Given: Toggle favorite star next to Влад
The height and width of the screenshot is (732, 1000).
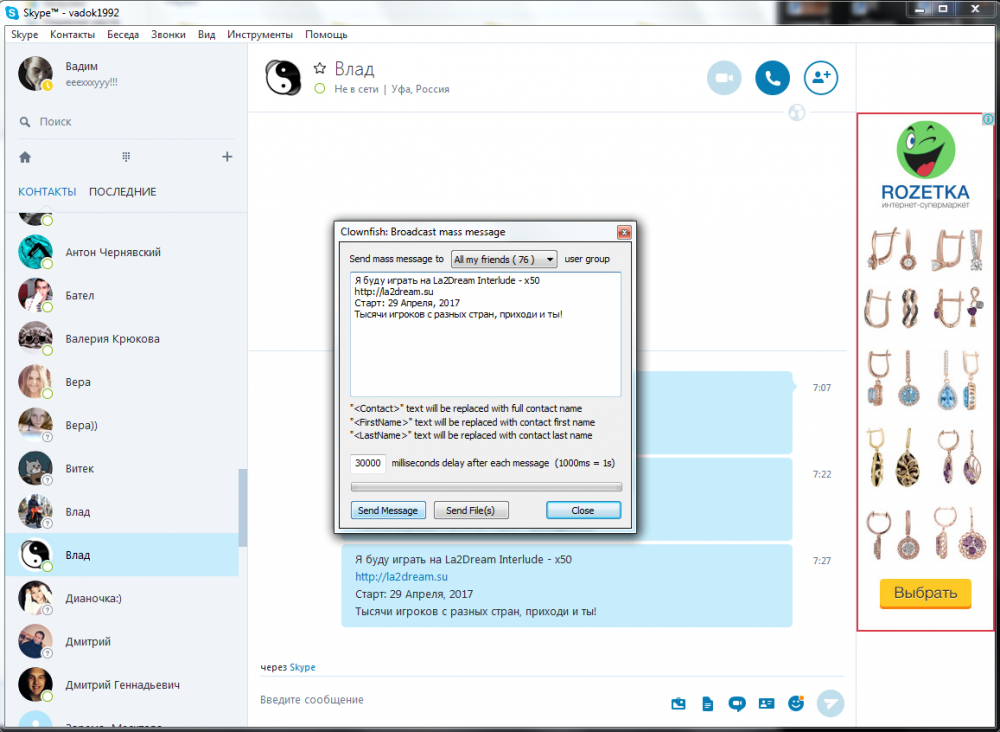Looking at the screenshot, I should tap(320, 68).
